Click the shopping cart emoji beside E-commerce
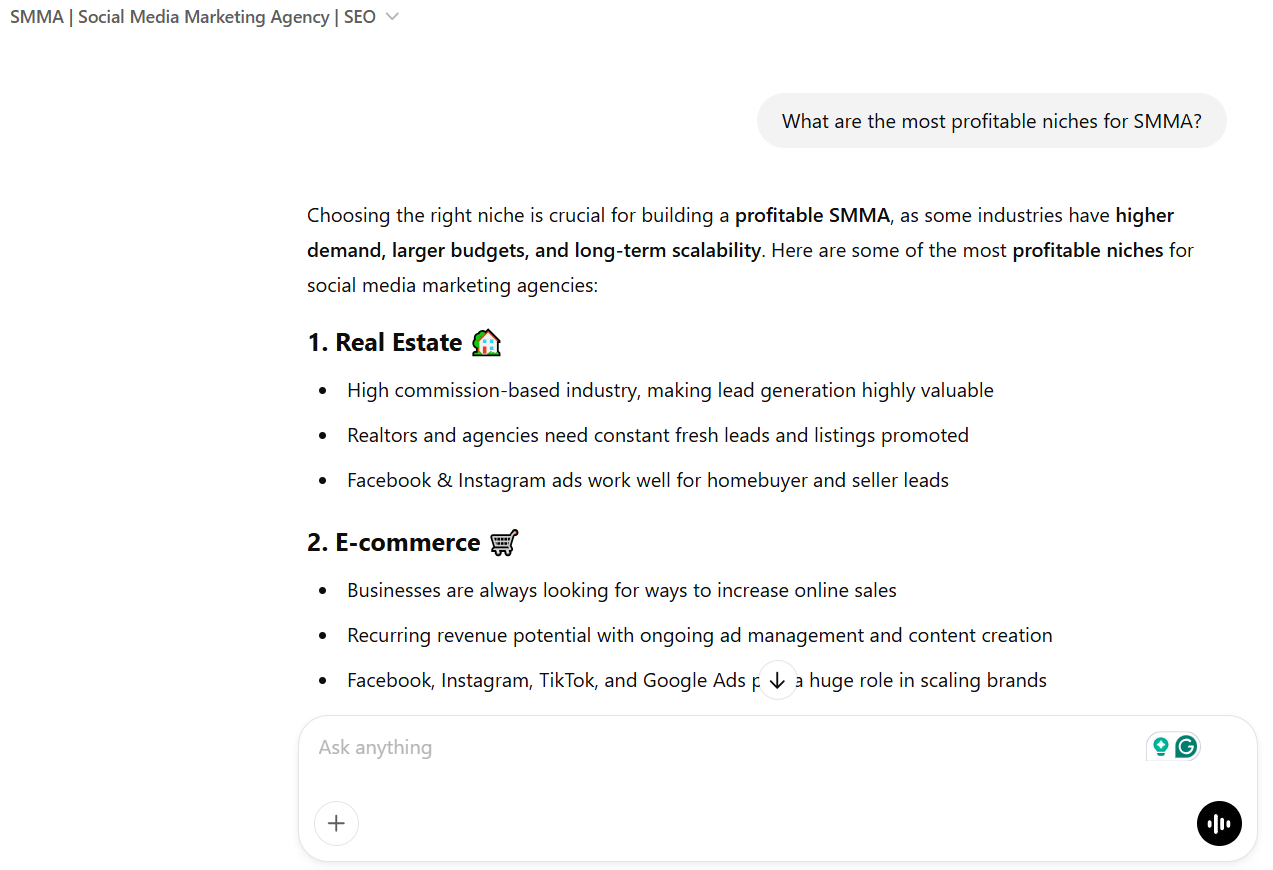The width and height of the screenshot is (1273, 870). coord(504,543)
